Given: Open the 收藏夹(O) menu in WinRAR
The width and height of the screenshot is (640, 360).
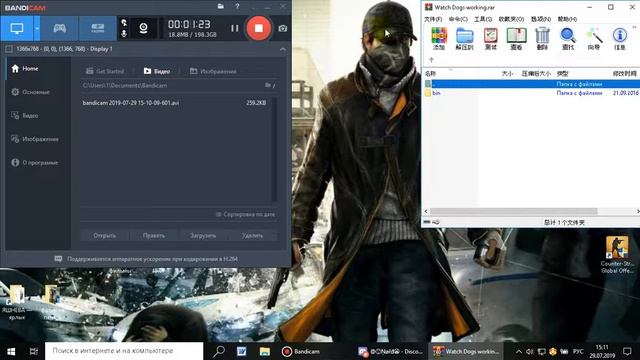Looking at the screenshot, I should tap(511, 19).
